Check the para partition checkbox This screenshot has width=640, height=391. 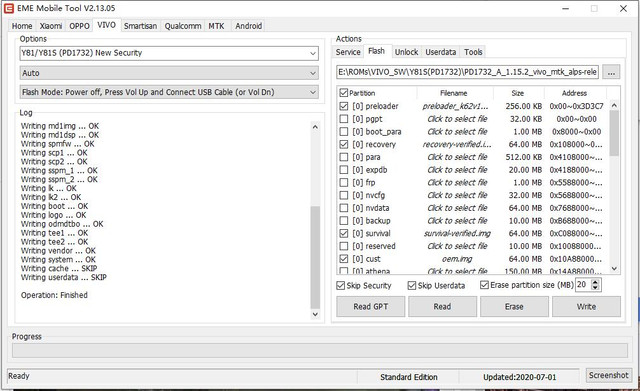[x=344, y=157]
